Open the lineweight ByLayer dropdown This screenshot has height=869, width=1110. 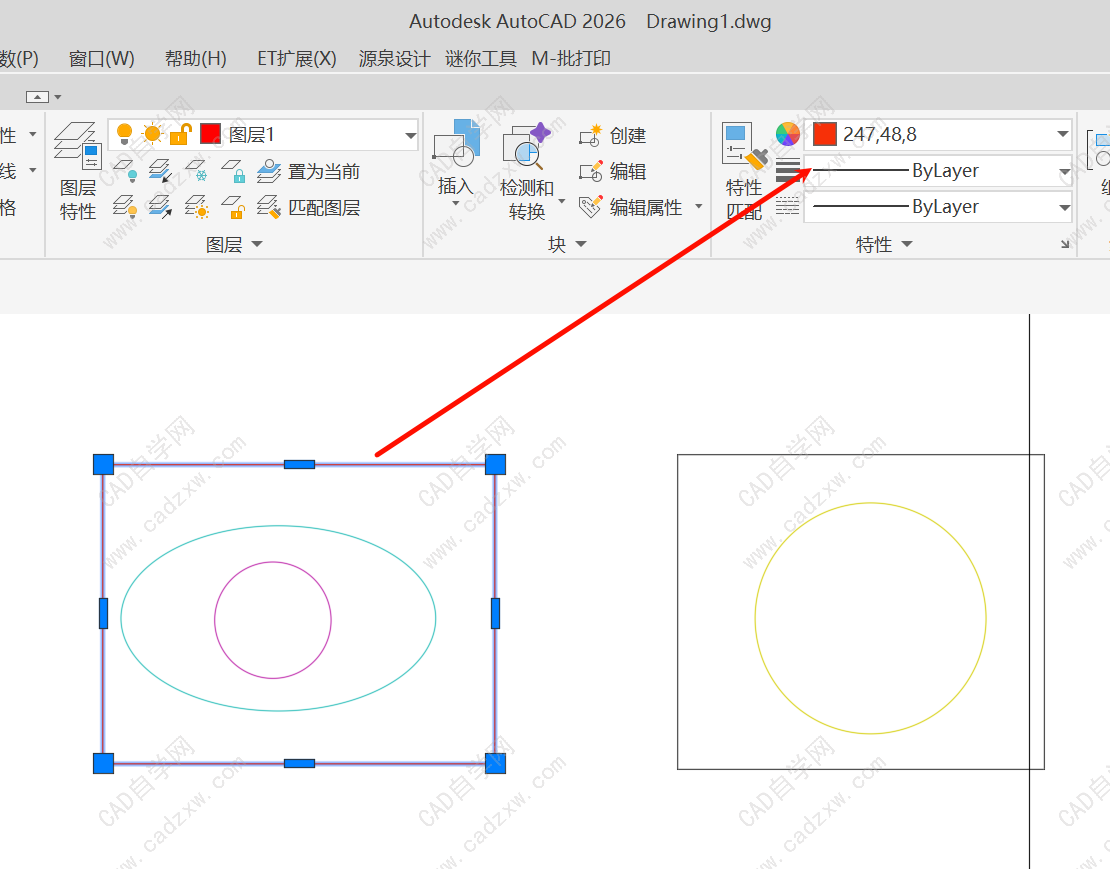pos(1063,172)
